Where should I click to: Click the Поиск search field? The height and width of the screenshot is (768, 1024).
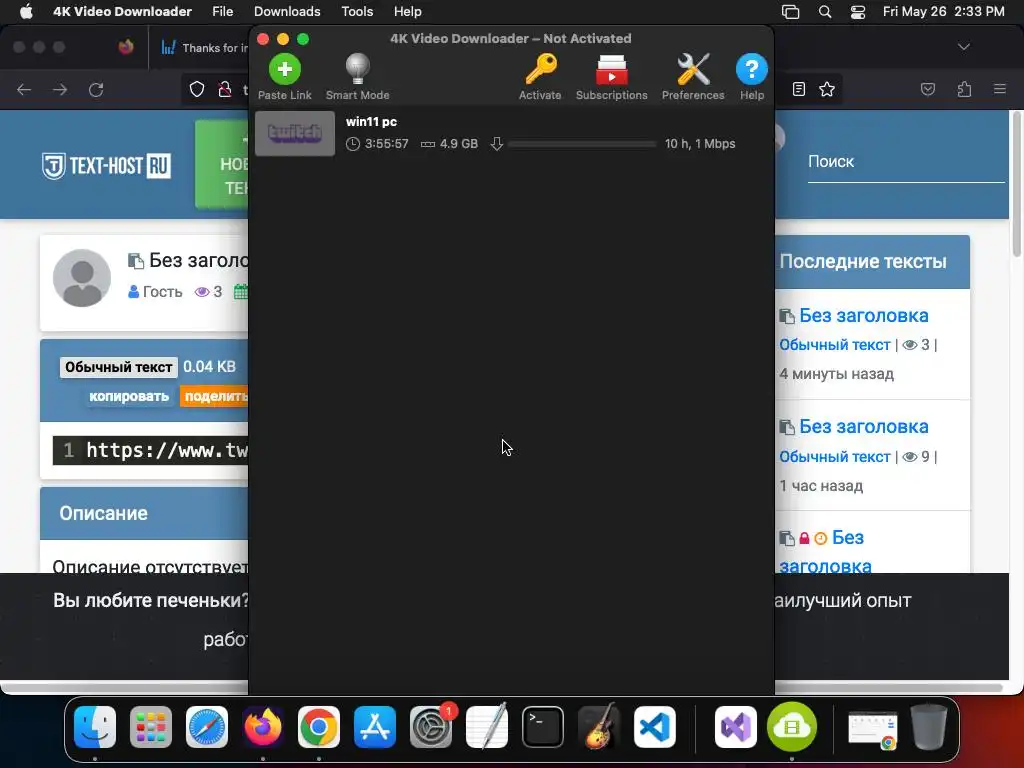906,162
